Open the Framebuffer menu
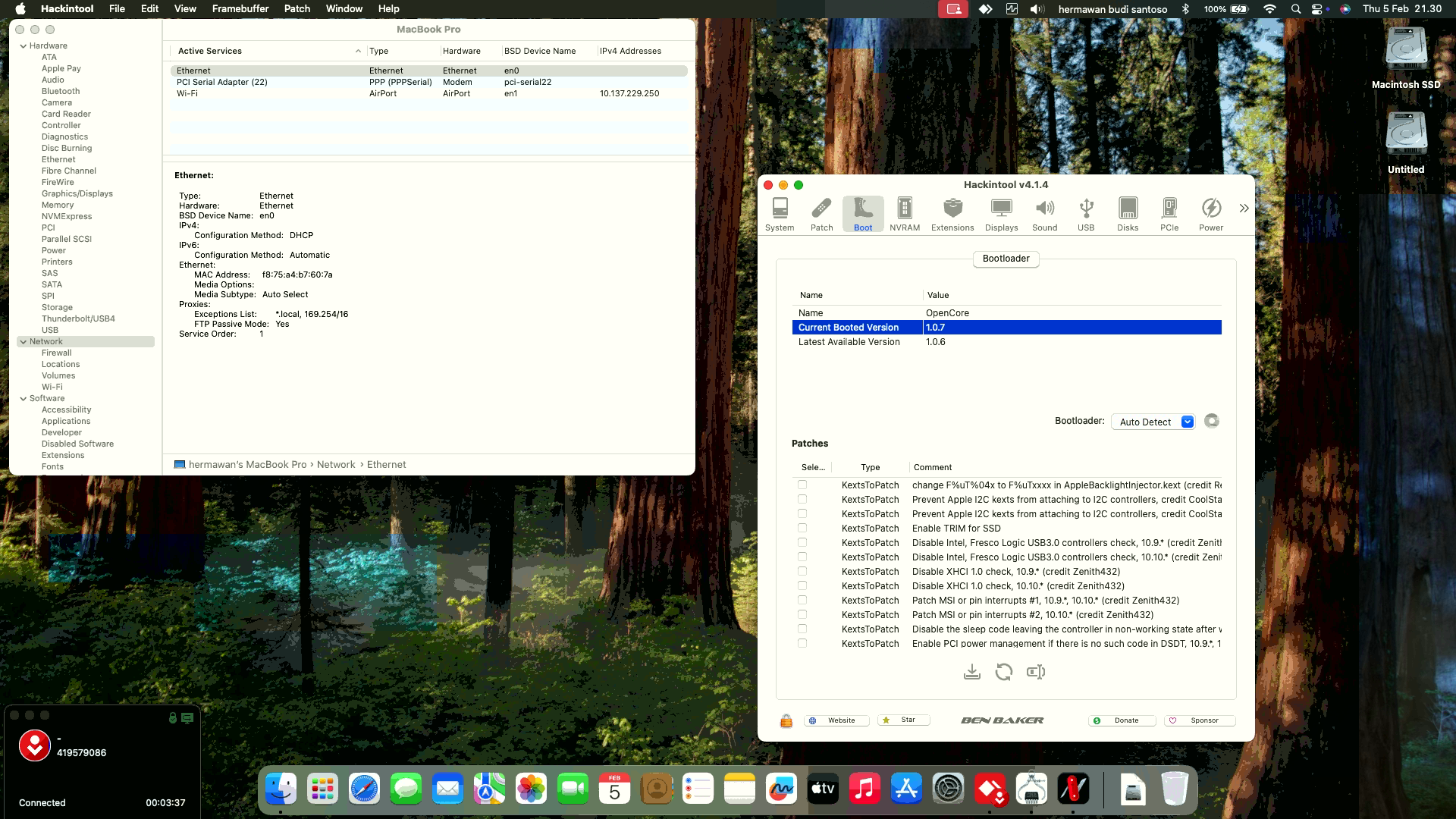Screen dimensions: 1456x819 (x=240, y=9)
